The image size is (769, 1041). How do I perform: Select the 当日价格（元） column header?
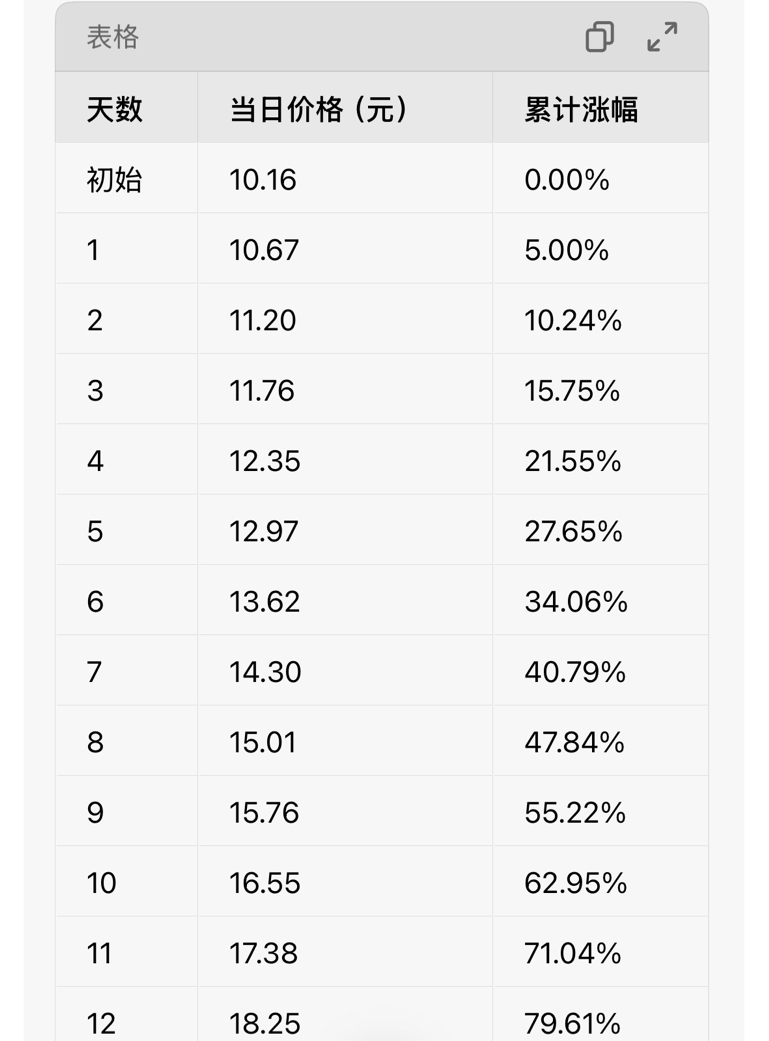point(319,109)
